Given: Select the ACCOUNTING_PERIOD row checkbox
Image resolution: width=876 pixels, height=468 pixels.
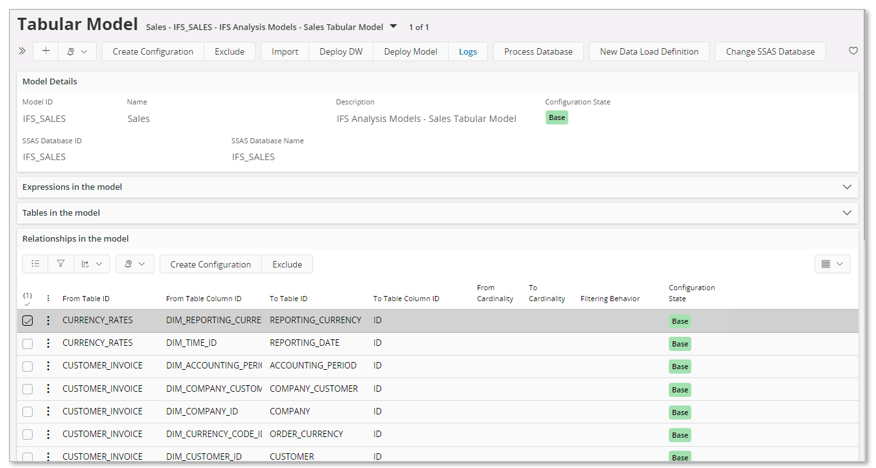Looking at the screenshot, I should [28, 367].
